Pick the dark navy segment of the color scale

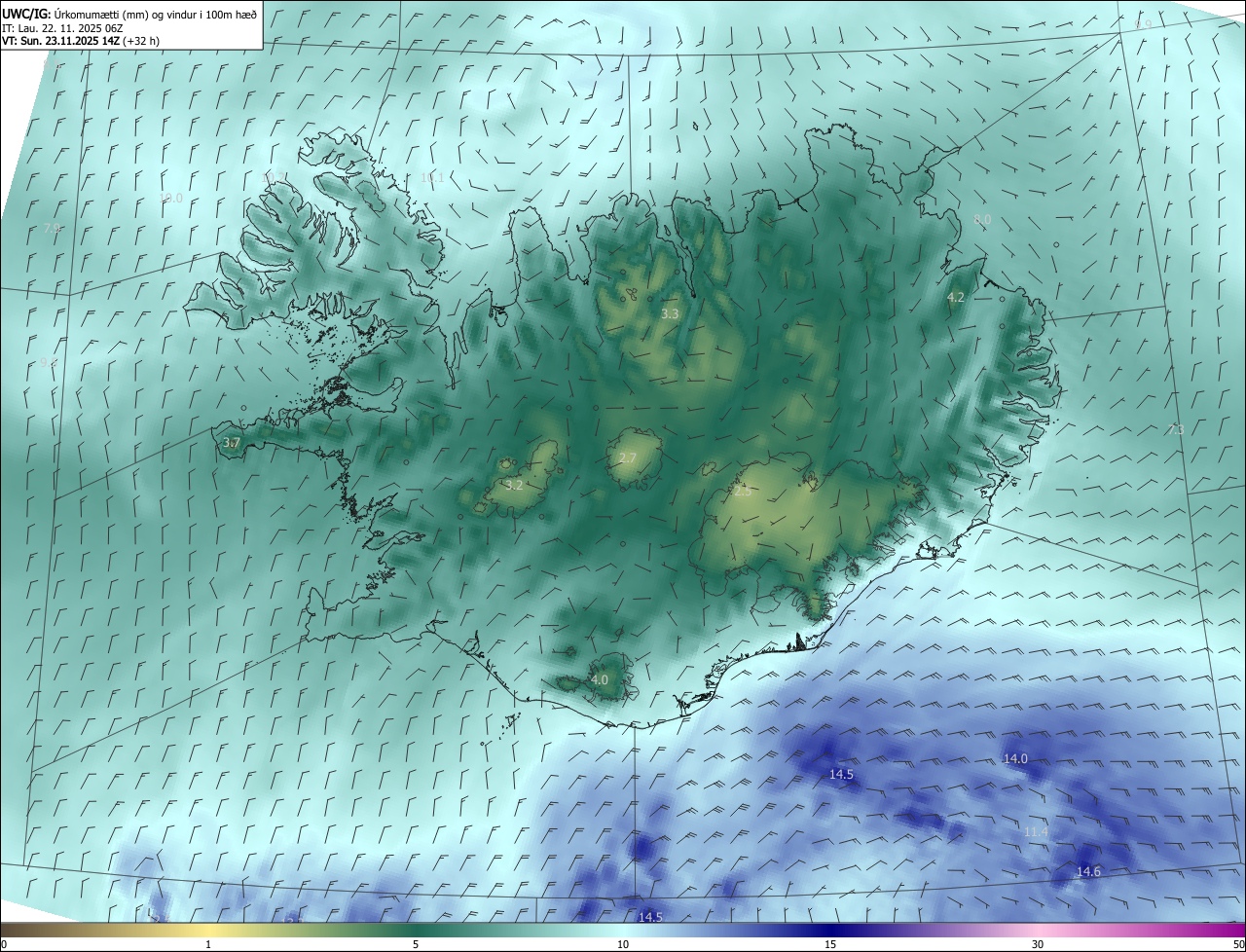point(830,930)
